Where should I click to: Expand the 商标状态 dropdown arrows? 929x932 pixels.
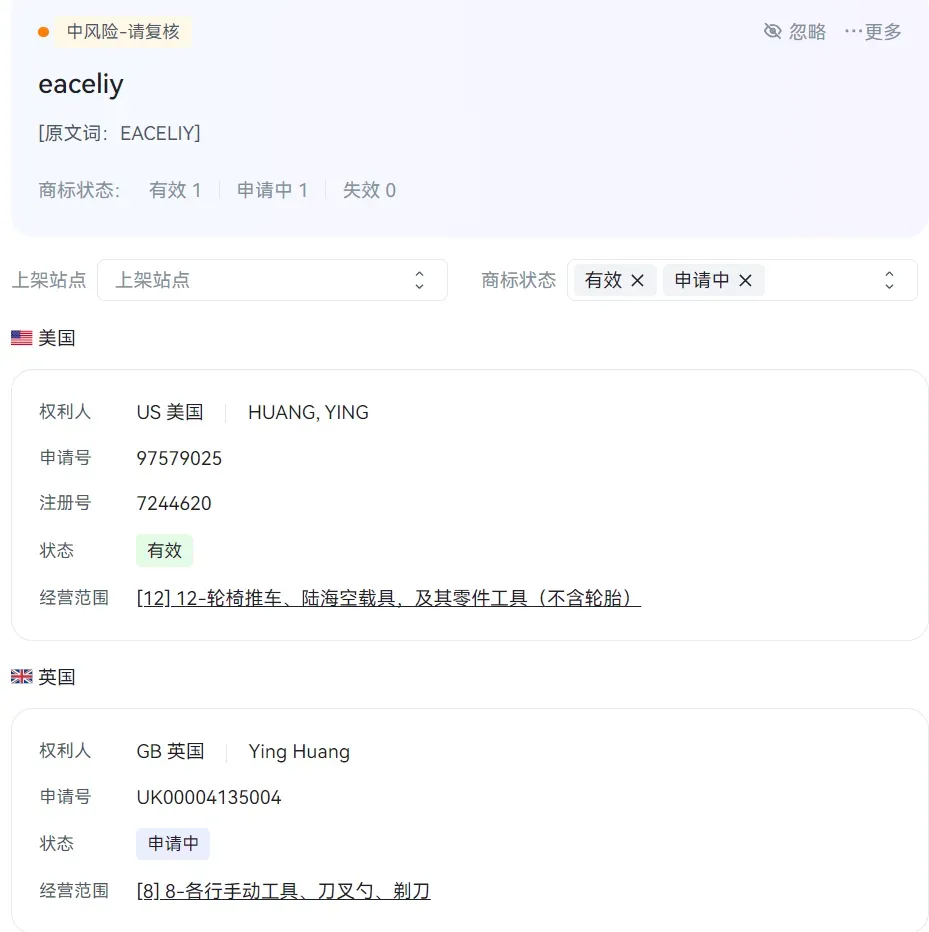point(889,280)
